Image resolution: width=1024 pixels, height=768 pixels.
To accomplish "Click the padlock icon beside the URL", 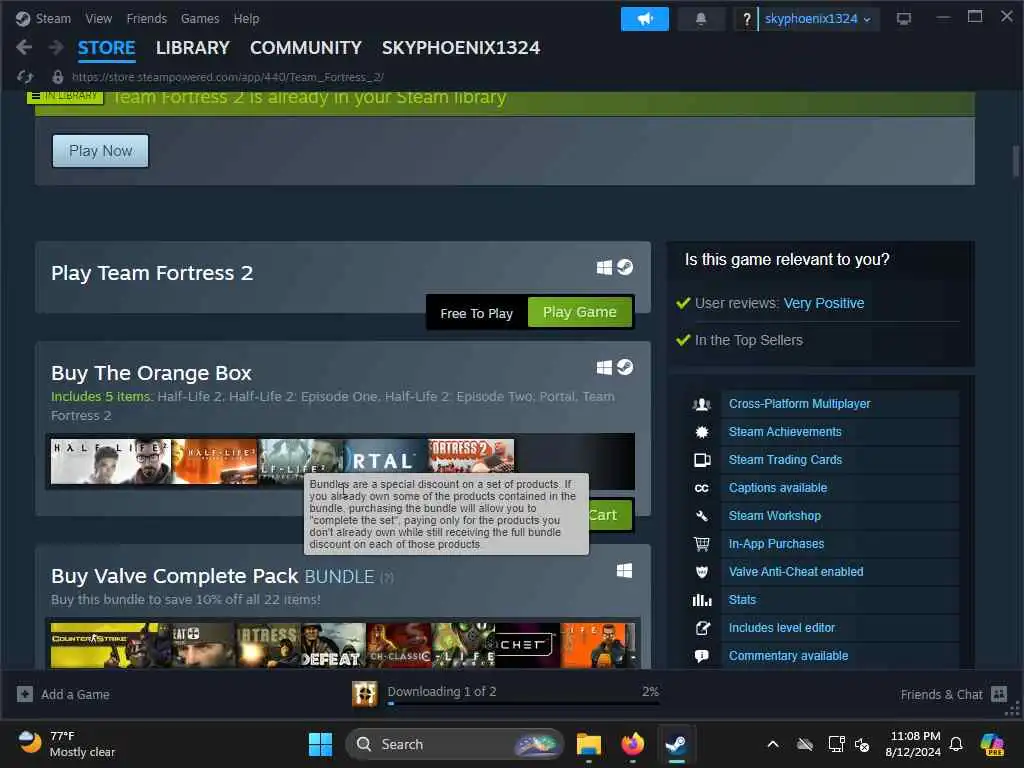I will (x=58, y=77).
